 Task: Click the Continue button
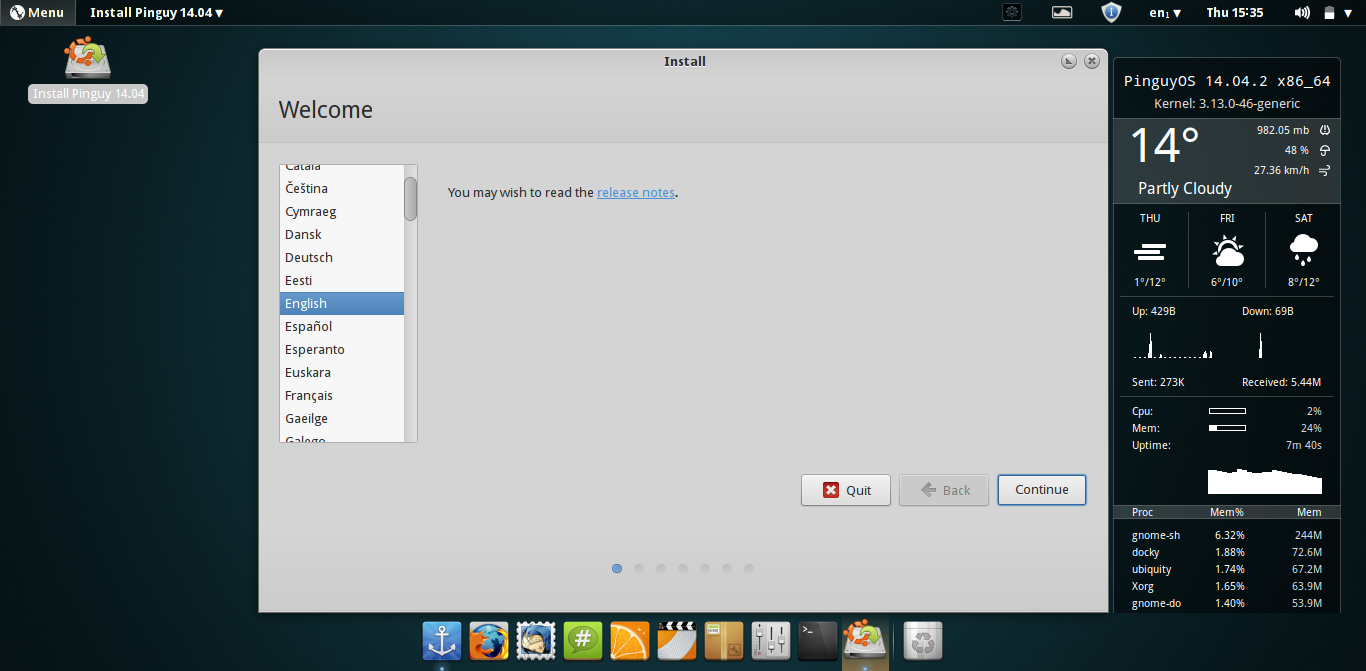[x=1042, y=490]
